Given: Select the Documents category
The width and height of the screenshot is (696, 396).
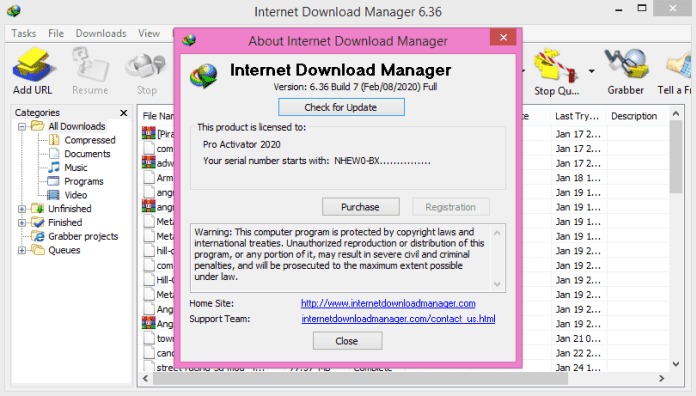Looking at the screenshot, I should (87, 154).
